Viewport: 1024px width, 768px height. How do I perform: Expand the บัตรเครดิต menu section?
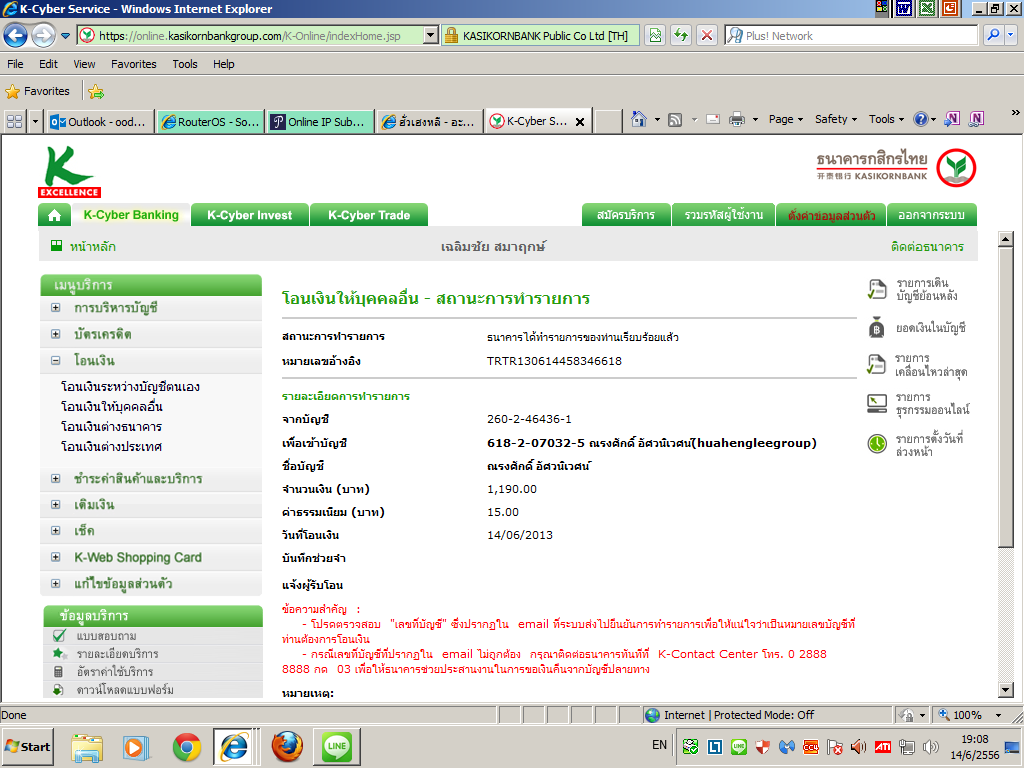tap(56, 334)
